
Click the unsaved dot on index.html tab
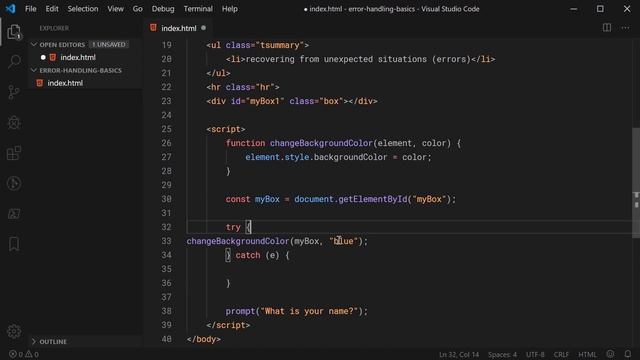pos(203,28)
